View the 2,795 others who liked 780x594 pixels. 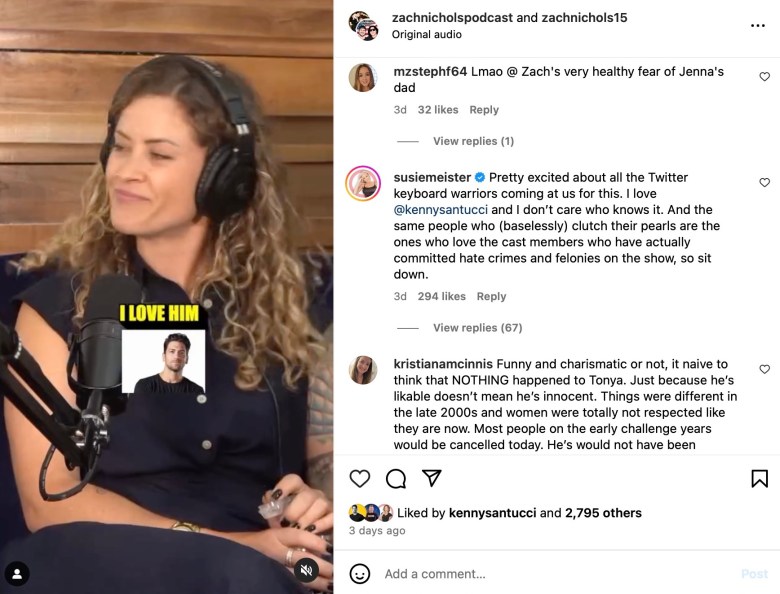(x=603, y=513)
